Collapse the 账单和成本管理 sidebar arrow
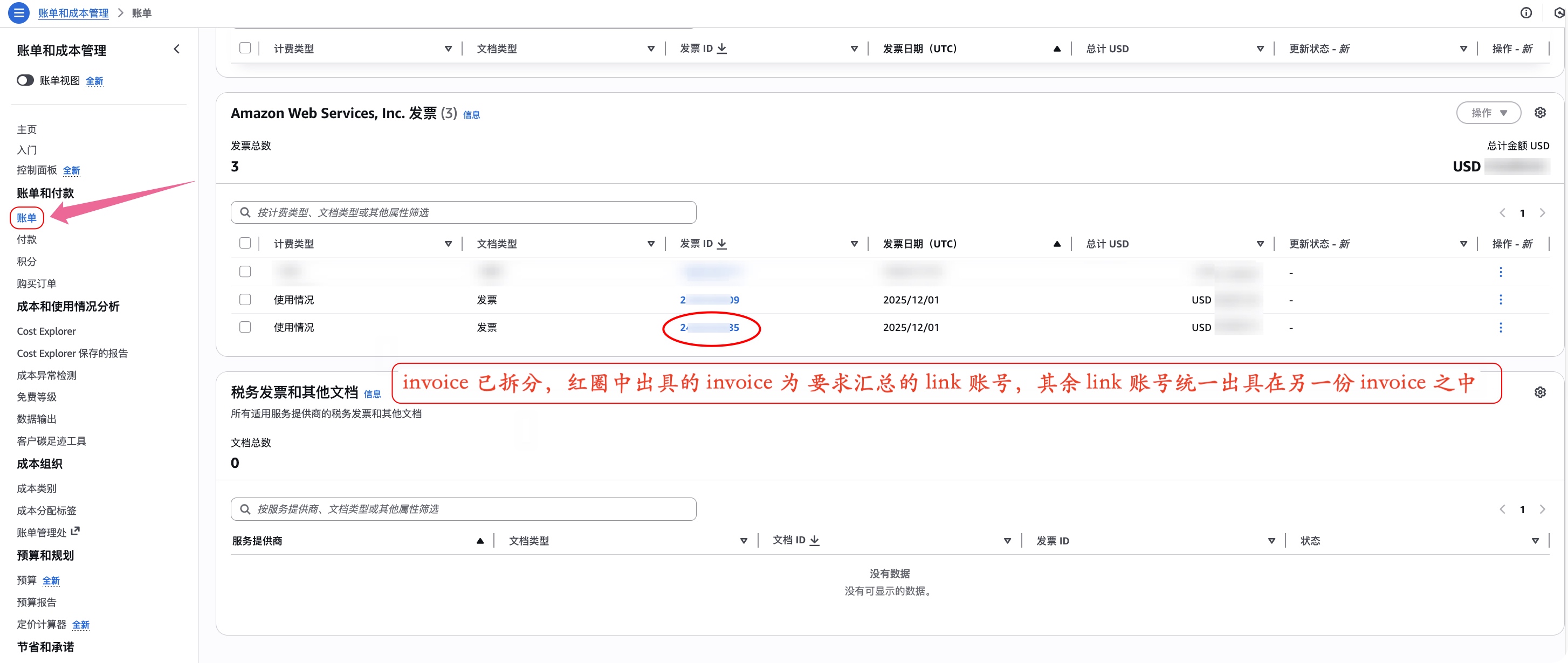1568x663 pixels. (176, 49)
